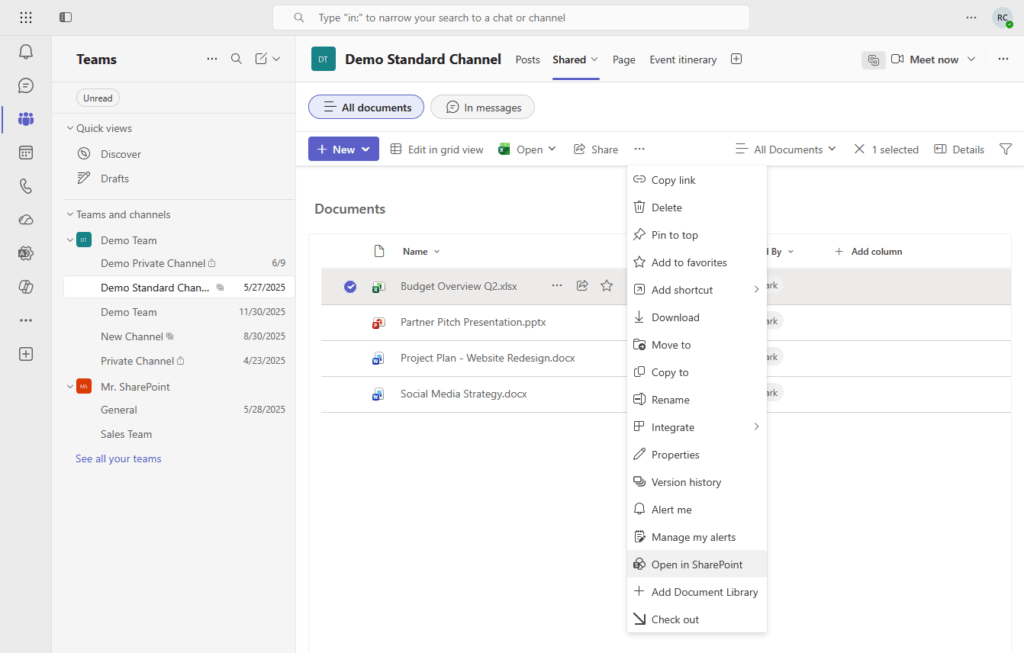Open the Calls phone icon
The image size is (1024, 653).
25,186
